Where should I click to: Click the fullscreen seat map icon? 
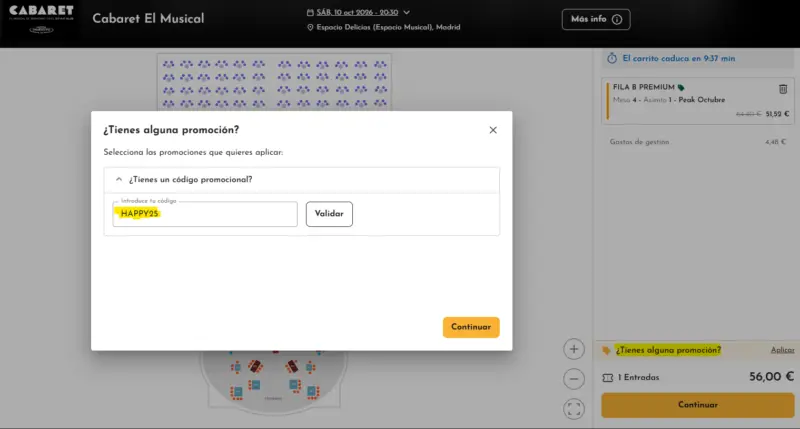coord(574,409)
